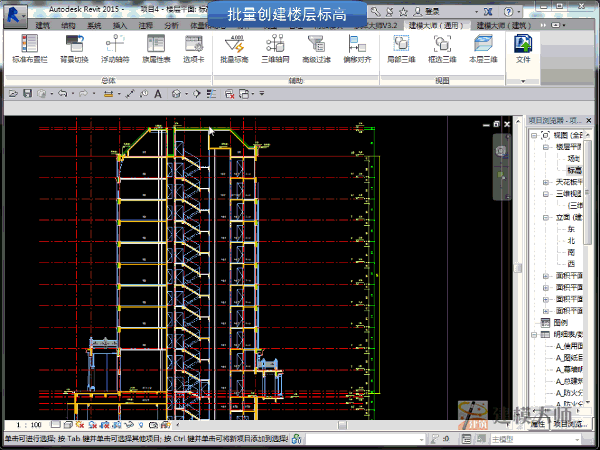Click the default 3D view house icon

(176, 93)
